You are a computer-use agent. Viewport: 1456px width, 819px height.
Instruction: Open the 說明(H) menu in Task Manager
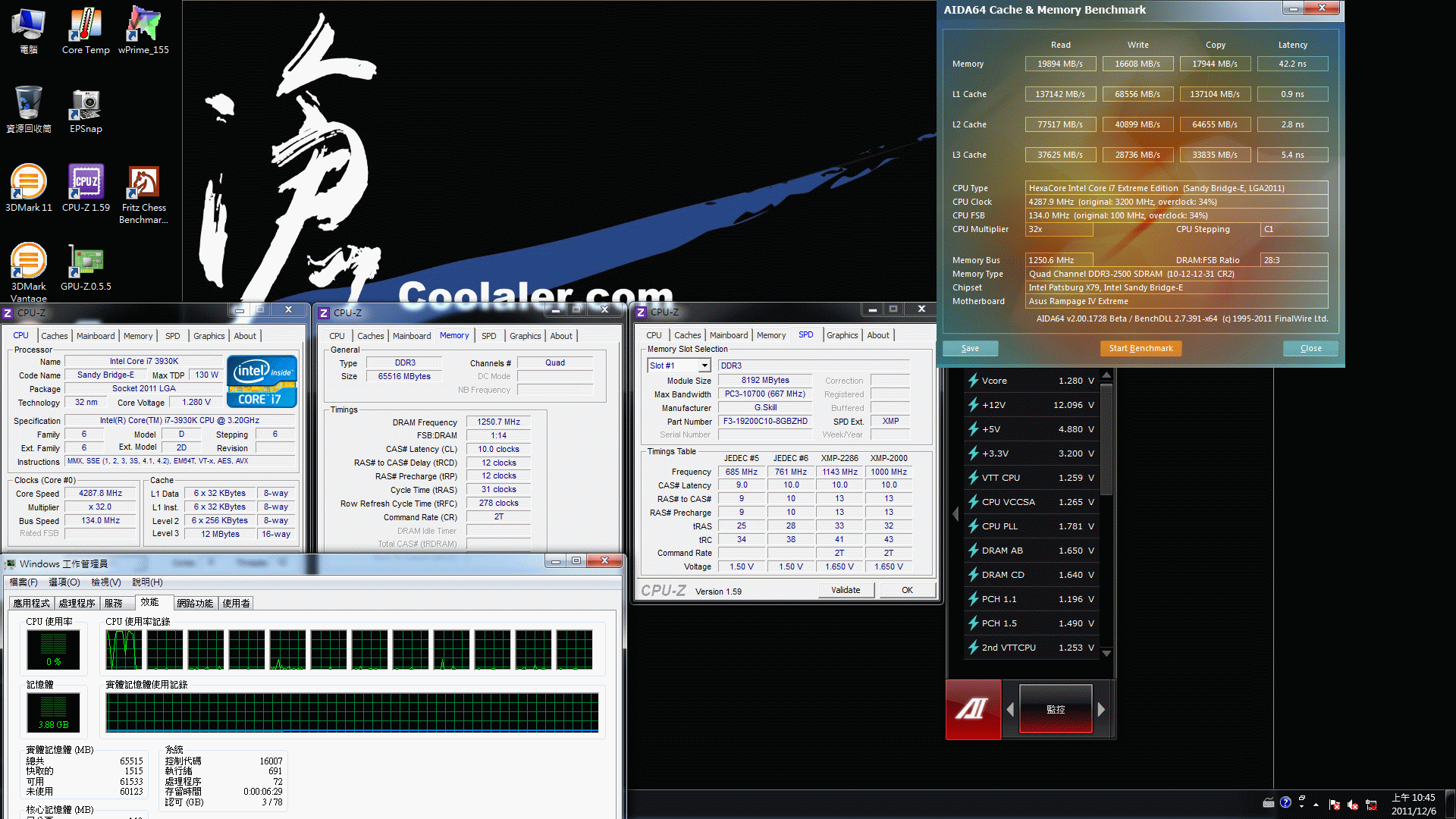click(147, 582)
